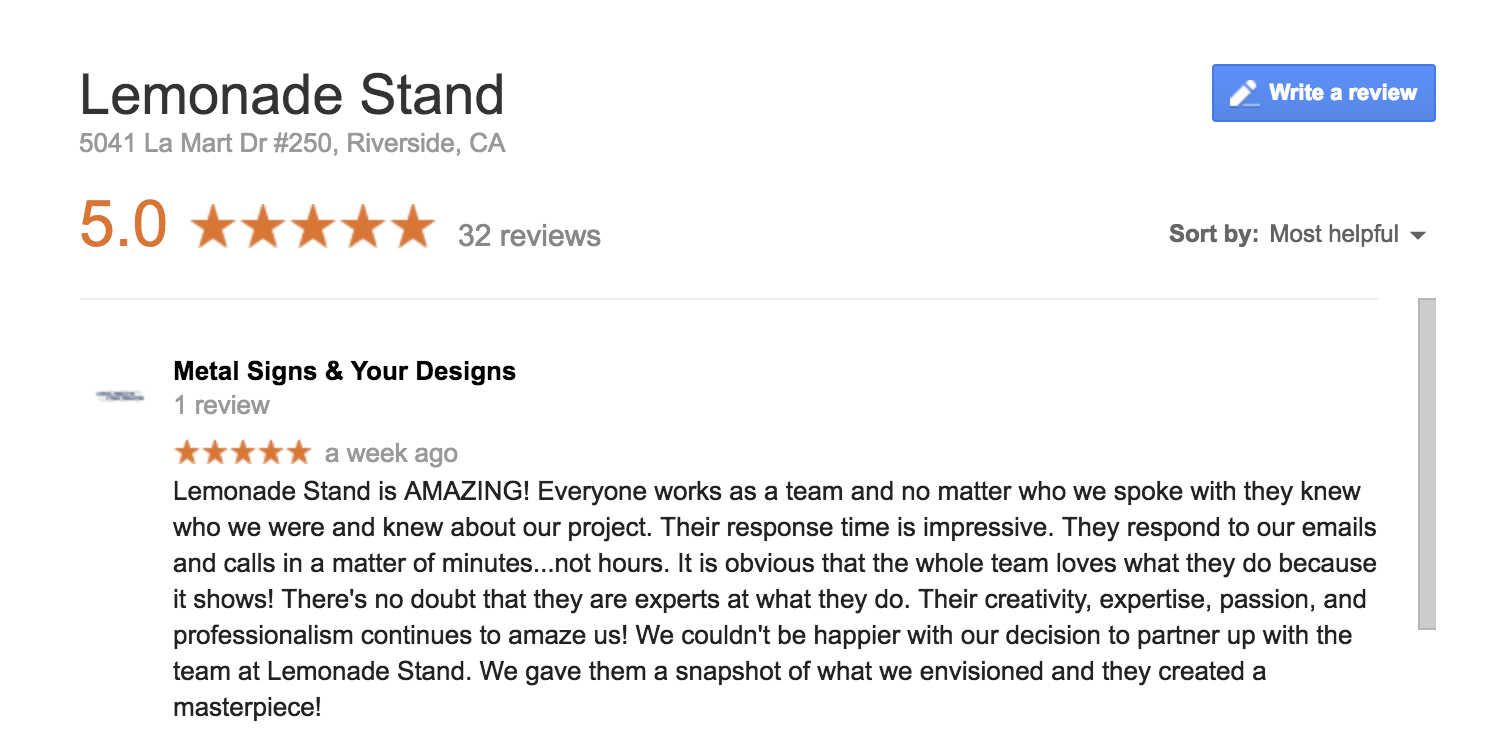
Task: Click the 5041 La Mart Dr address
Action: click(292, 144)
